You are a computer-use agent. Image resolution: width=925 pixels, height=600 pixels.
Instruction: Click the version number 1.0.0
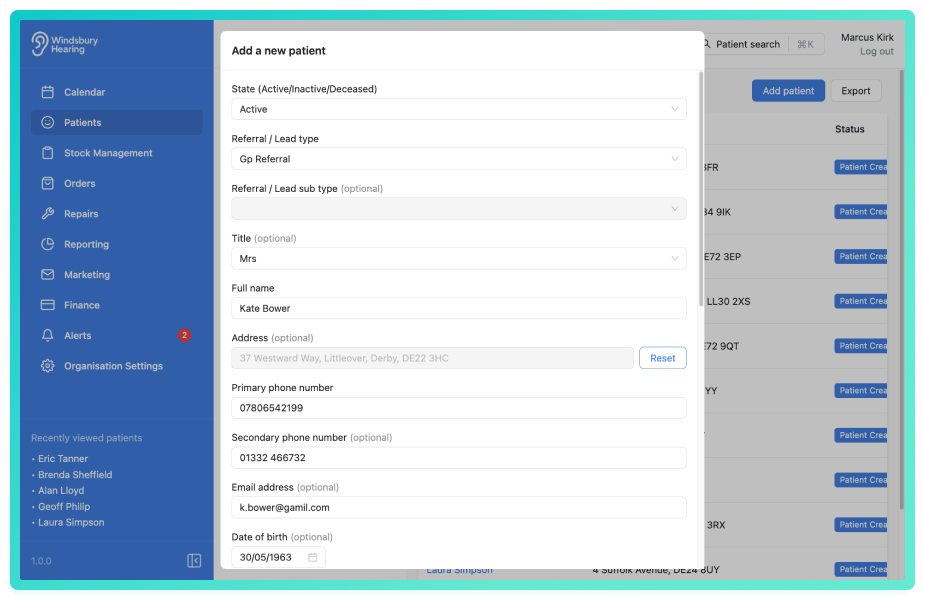41,560
